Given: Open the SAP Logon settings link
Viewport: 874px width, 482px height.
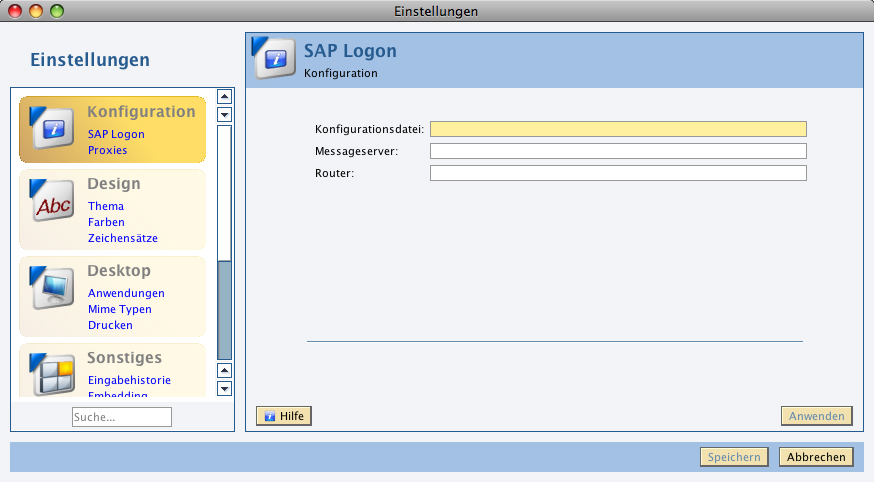Looking at the screenshot, I should coord(116,134).
